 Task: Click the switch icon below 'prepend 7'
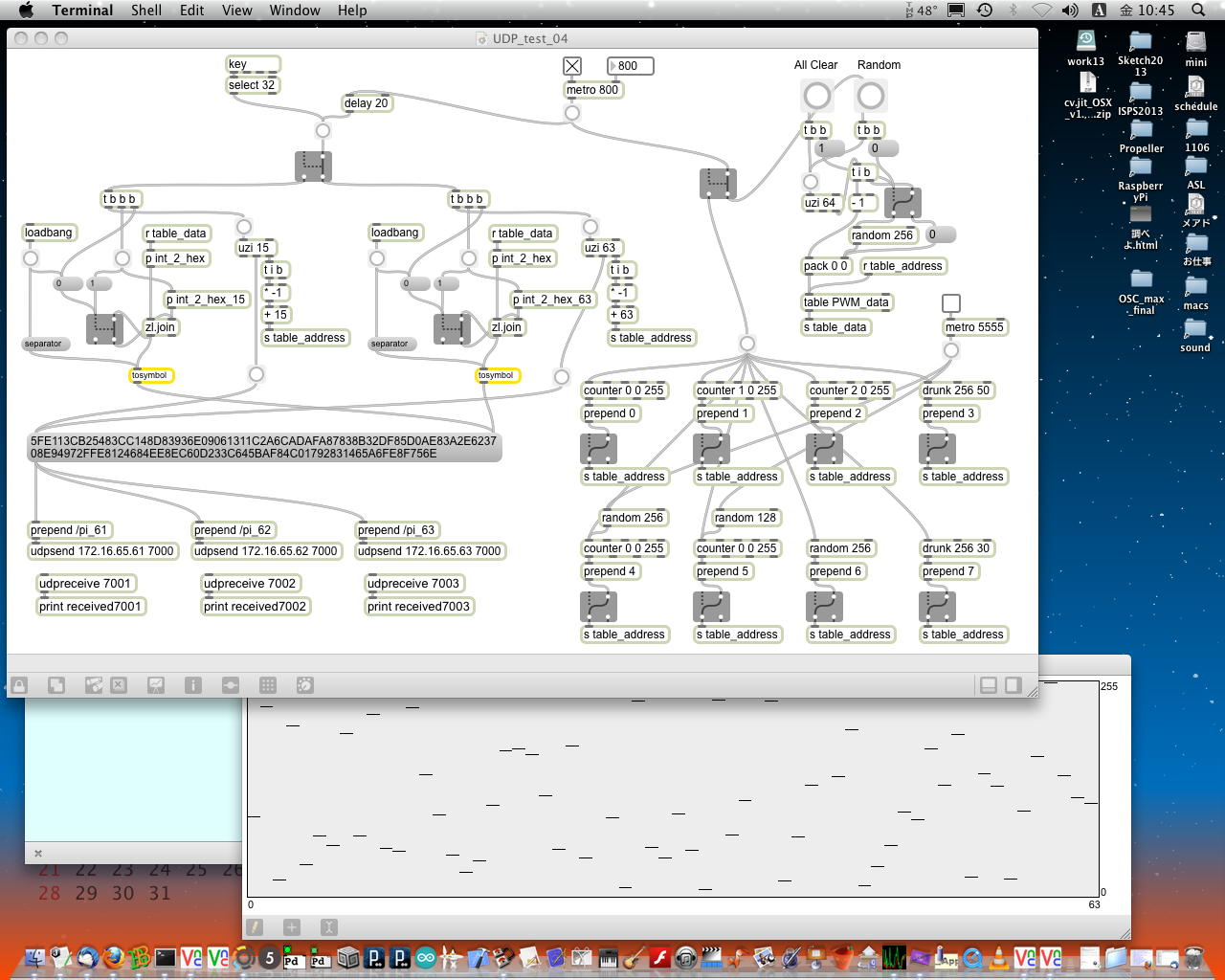pyautogui.click(x=937, y=605)
